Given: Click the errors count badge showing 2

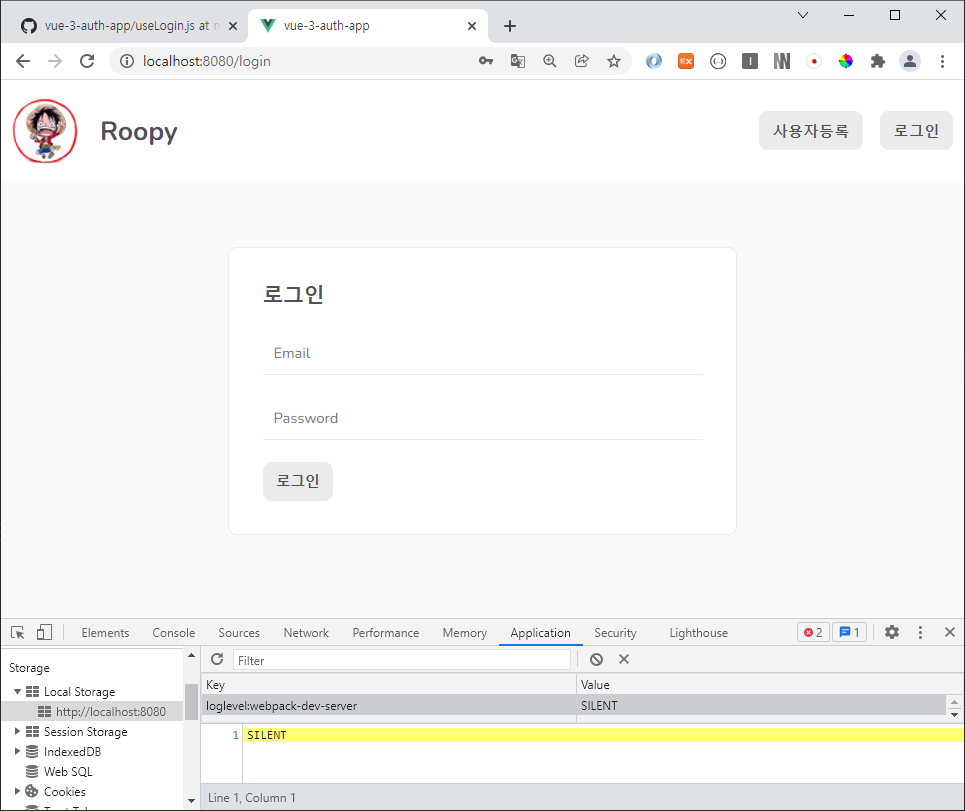Looking at the screenshot, I should click(x=813, y=632).
